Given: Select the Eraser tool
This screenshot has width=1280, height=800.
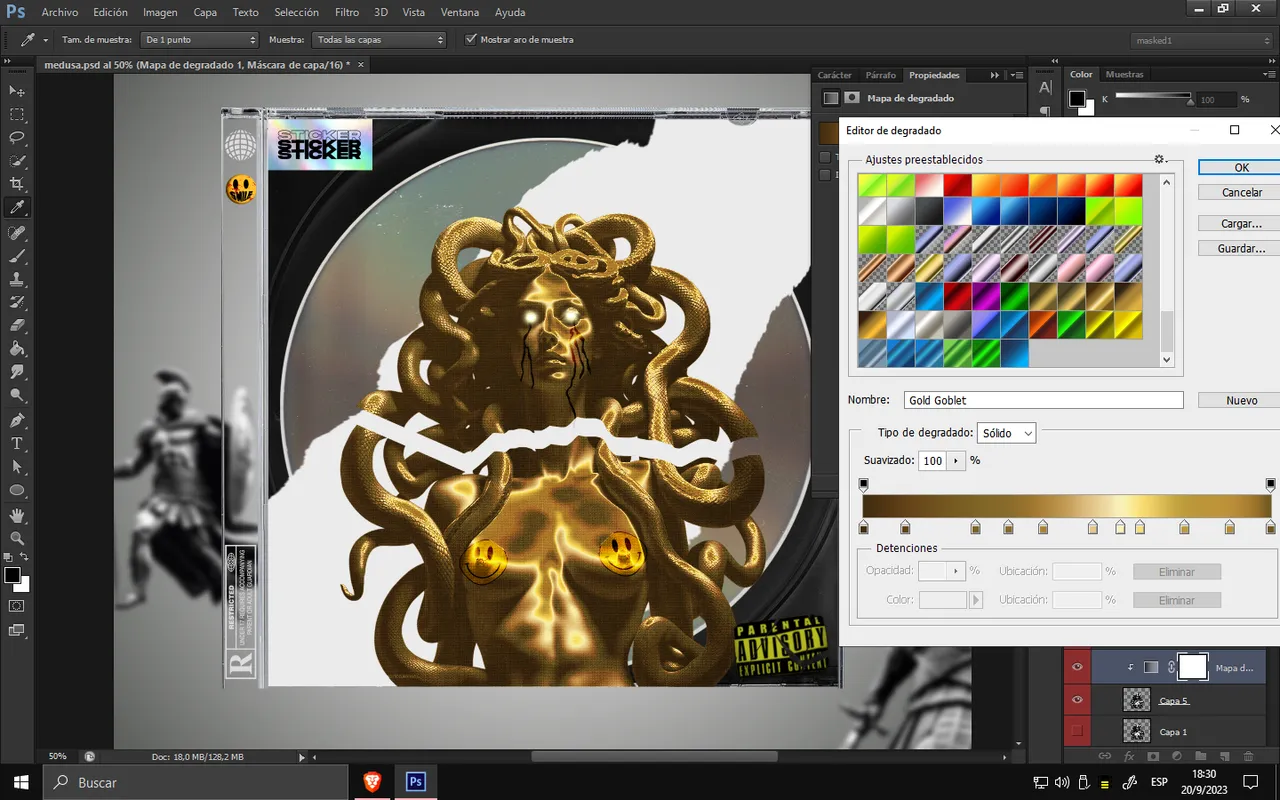Looking at the screenshot, I should point(17,326).
